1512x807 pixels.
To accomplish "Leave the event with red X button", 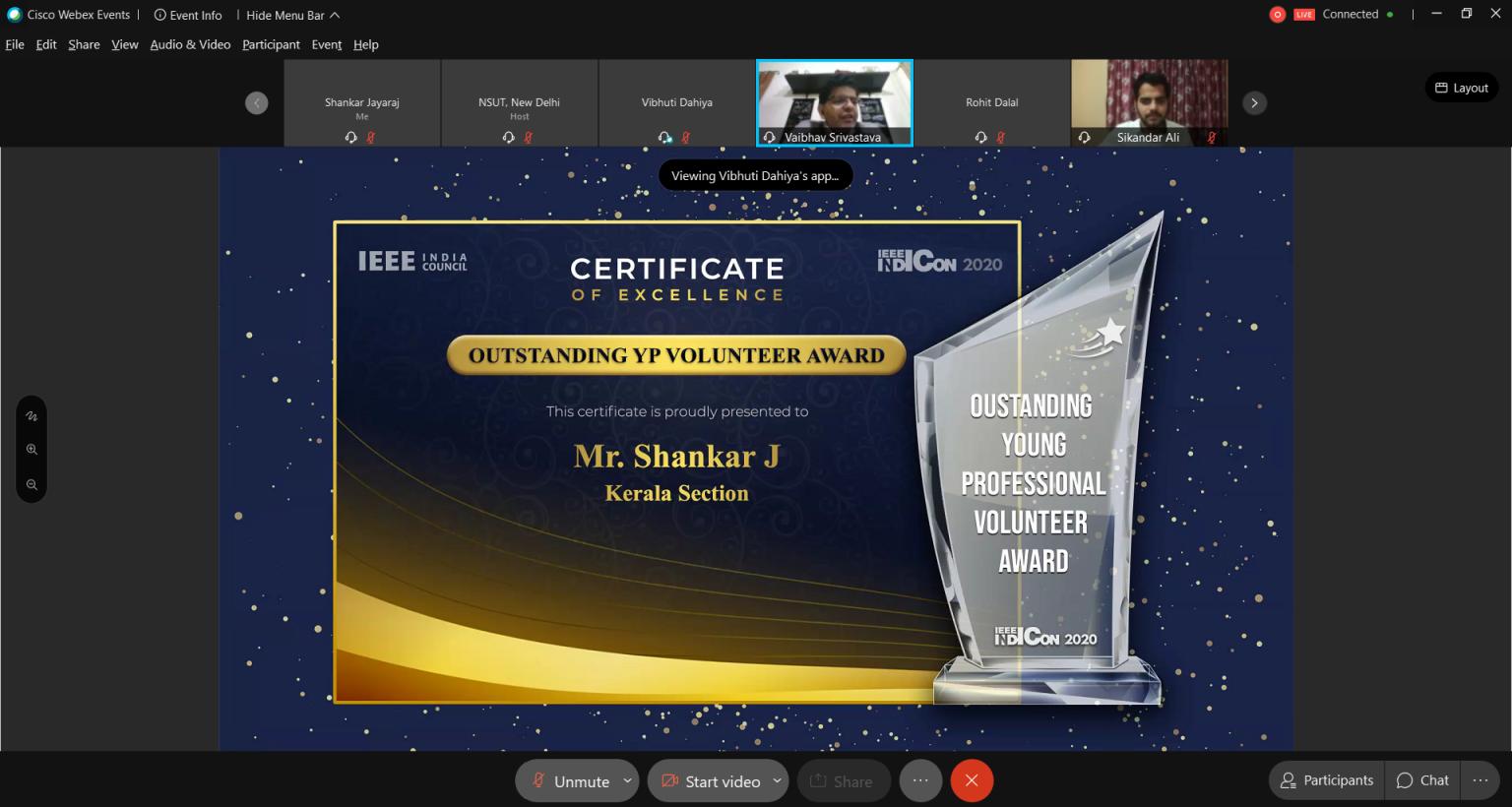I will point(972,779).
